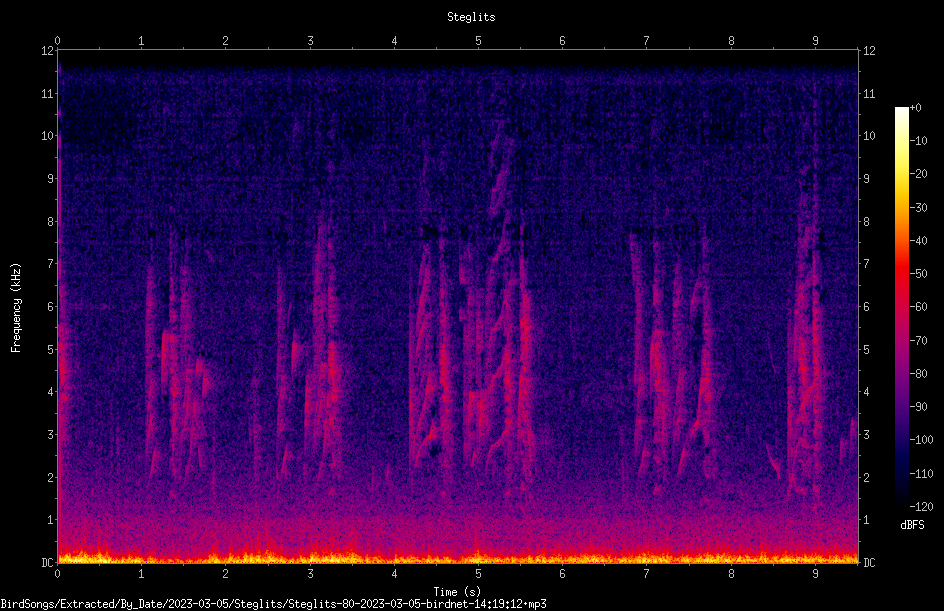Click the 10 kHz label on left axis
This screenshot has width=944, height=611.
[48, 135]
